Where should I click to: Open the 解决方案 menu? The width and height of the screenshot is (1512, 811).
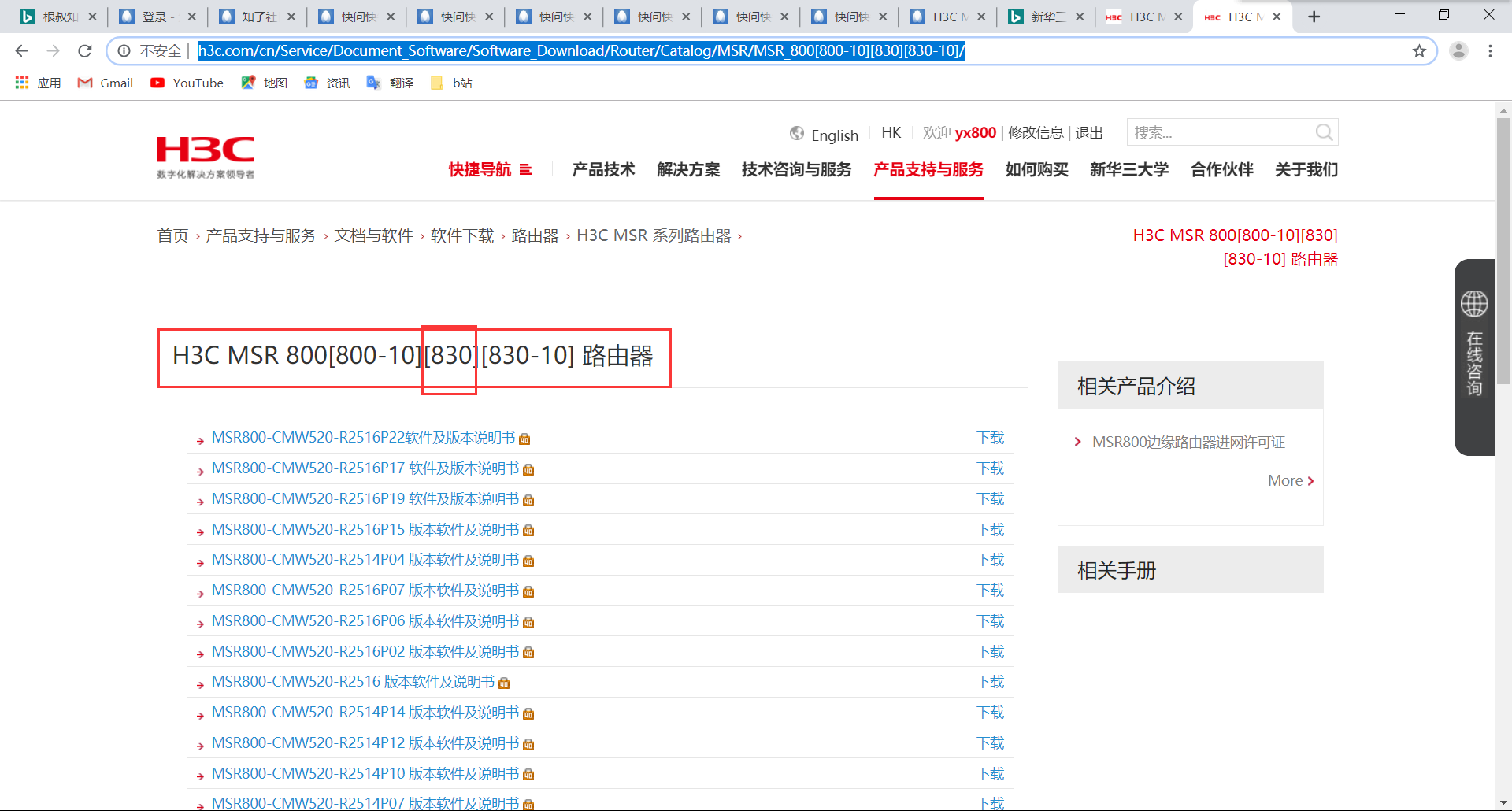pyautogui.click(x=688, y=169)
